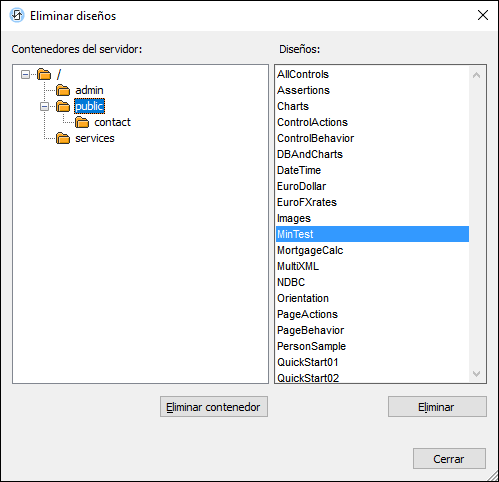Image resolution: width=499 pixels, height=482 pixels.
Task: Click the dialog title bar app icon
Action: (x=17, y=15)
